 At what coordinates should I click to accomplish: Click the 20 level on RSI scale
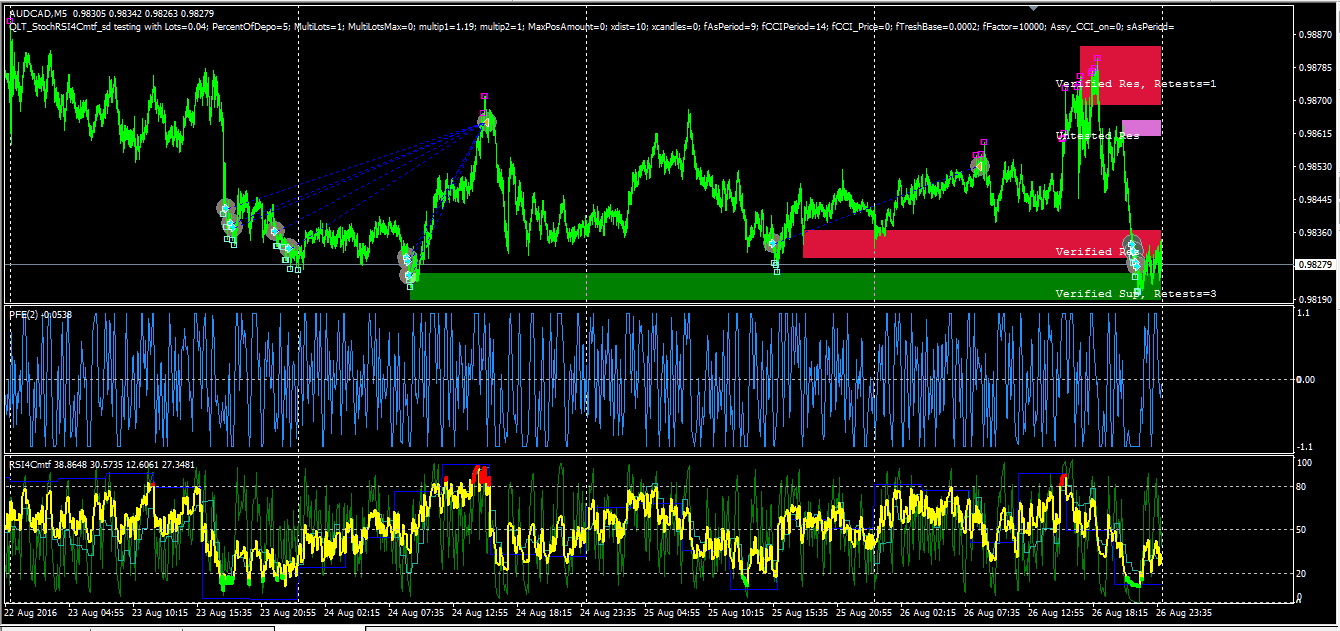[1301, 573]
